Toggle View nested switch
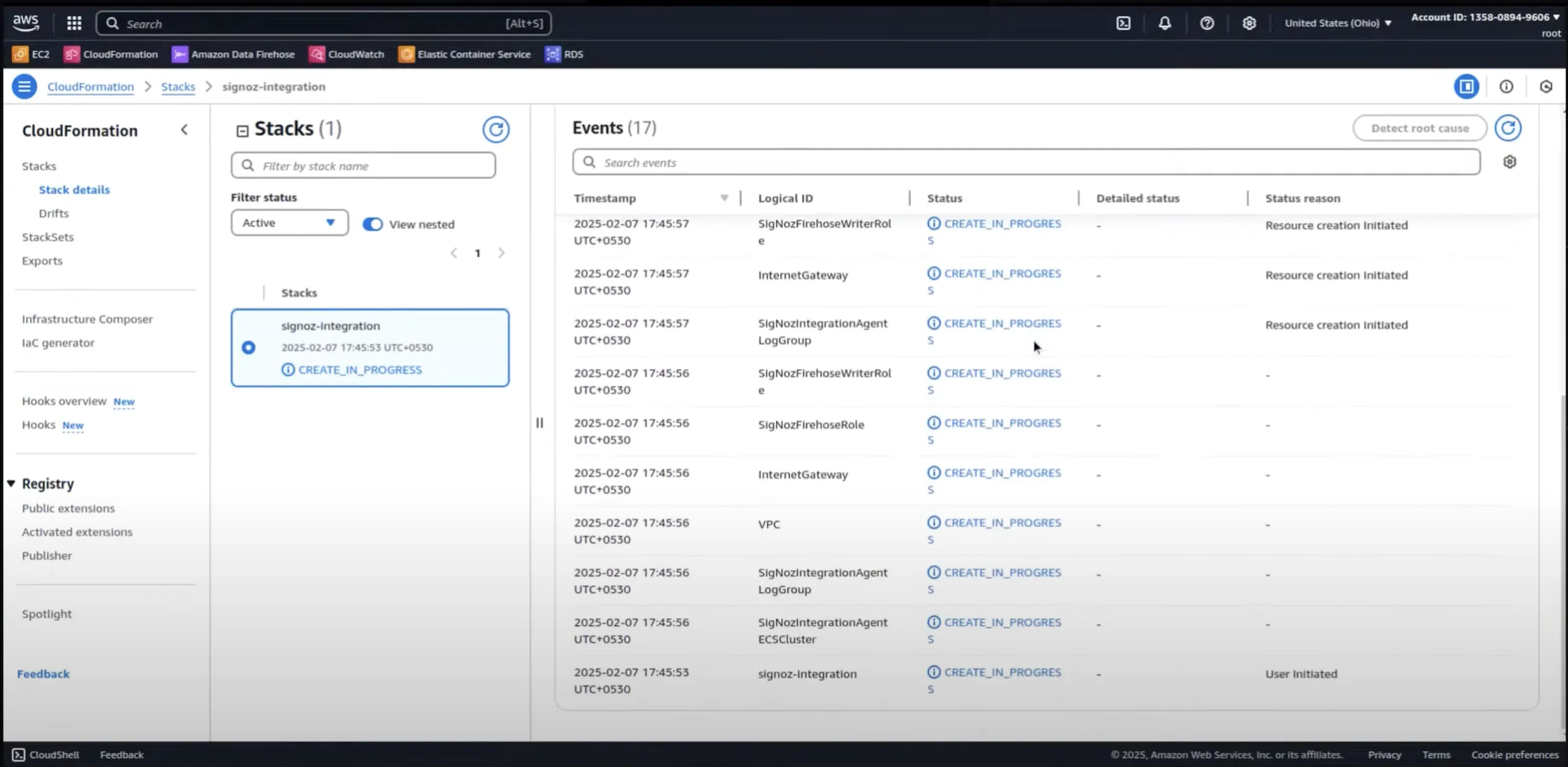Screen dimensions: 1568x767 click(x=373, y=224)
